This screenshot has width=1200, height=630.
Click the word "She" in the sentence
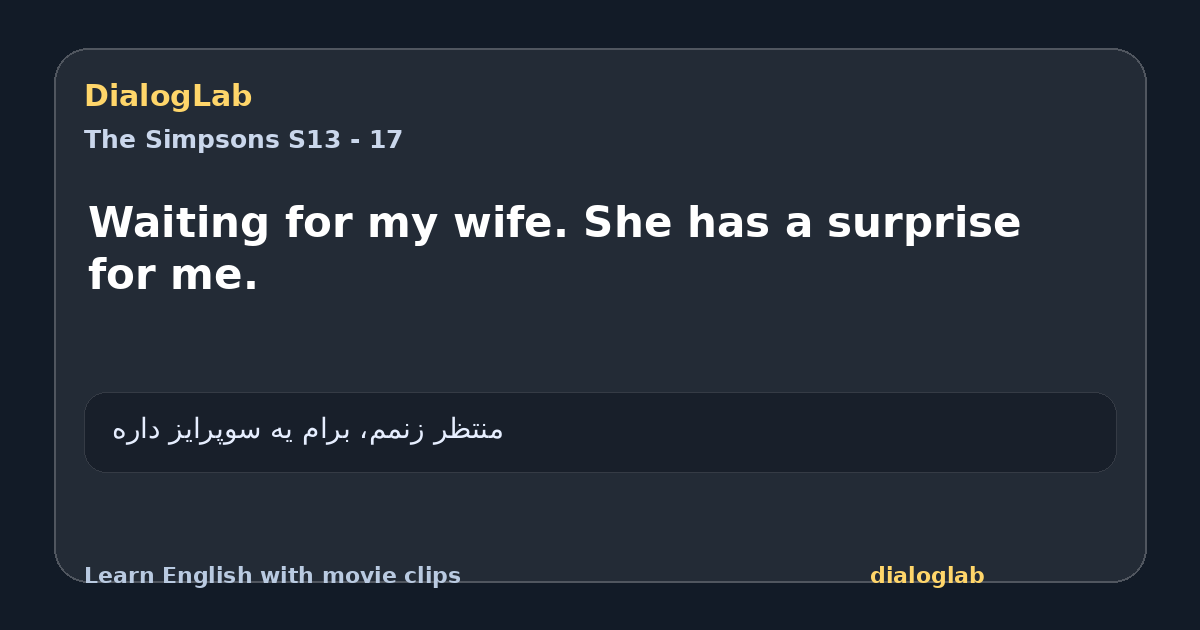(627, 222)
